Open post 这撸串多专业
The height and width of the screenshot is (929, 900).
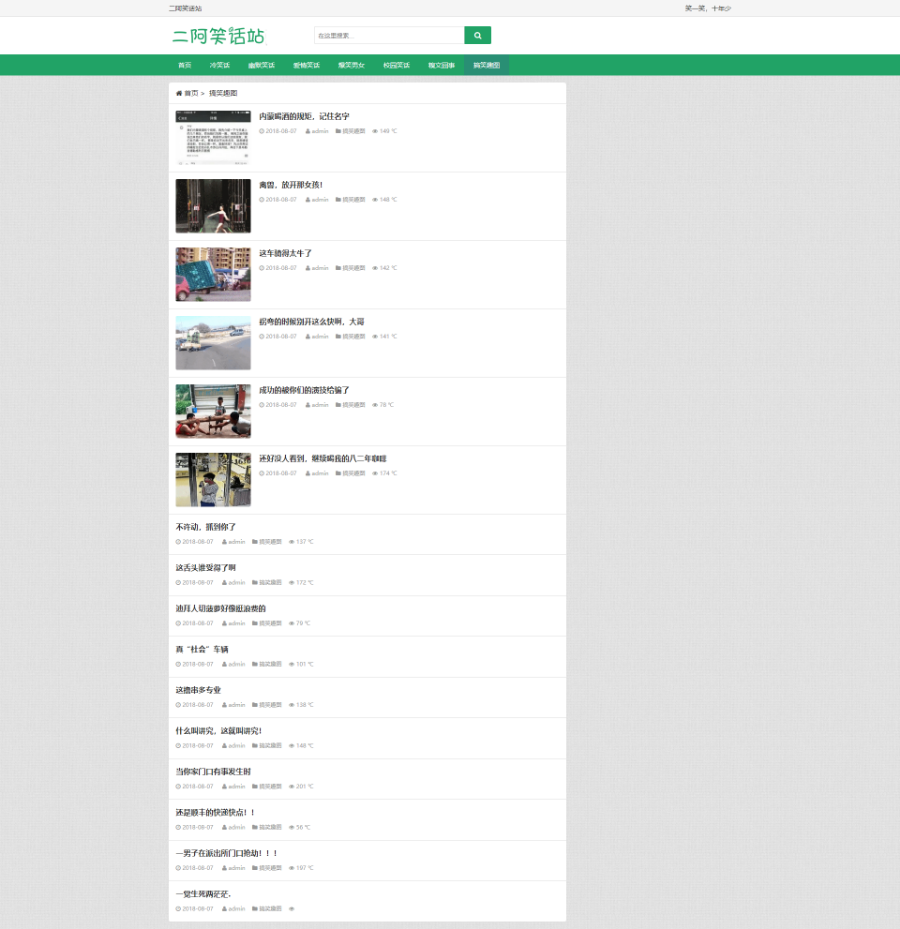pyautogui.click(x=198, y=690)
